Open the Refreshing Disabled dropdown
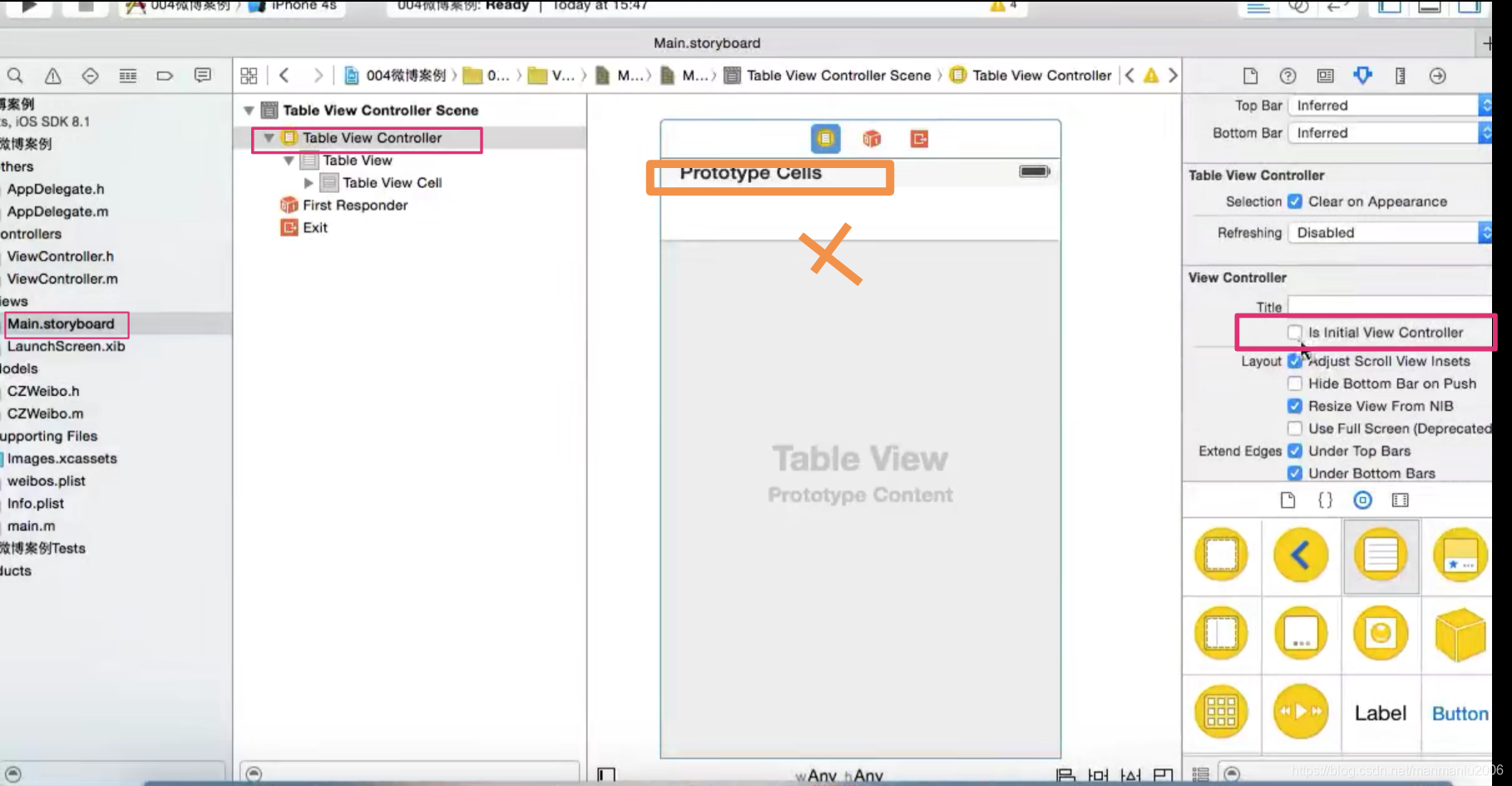The width and height of the screenshot is (1512, 786). [x=1390, y=233]
